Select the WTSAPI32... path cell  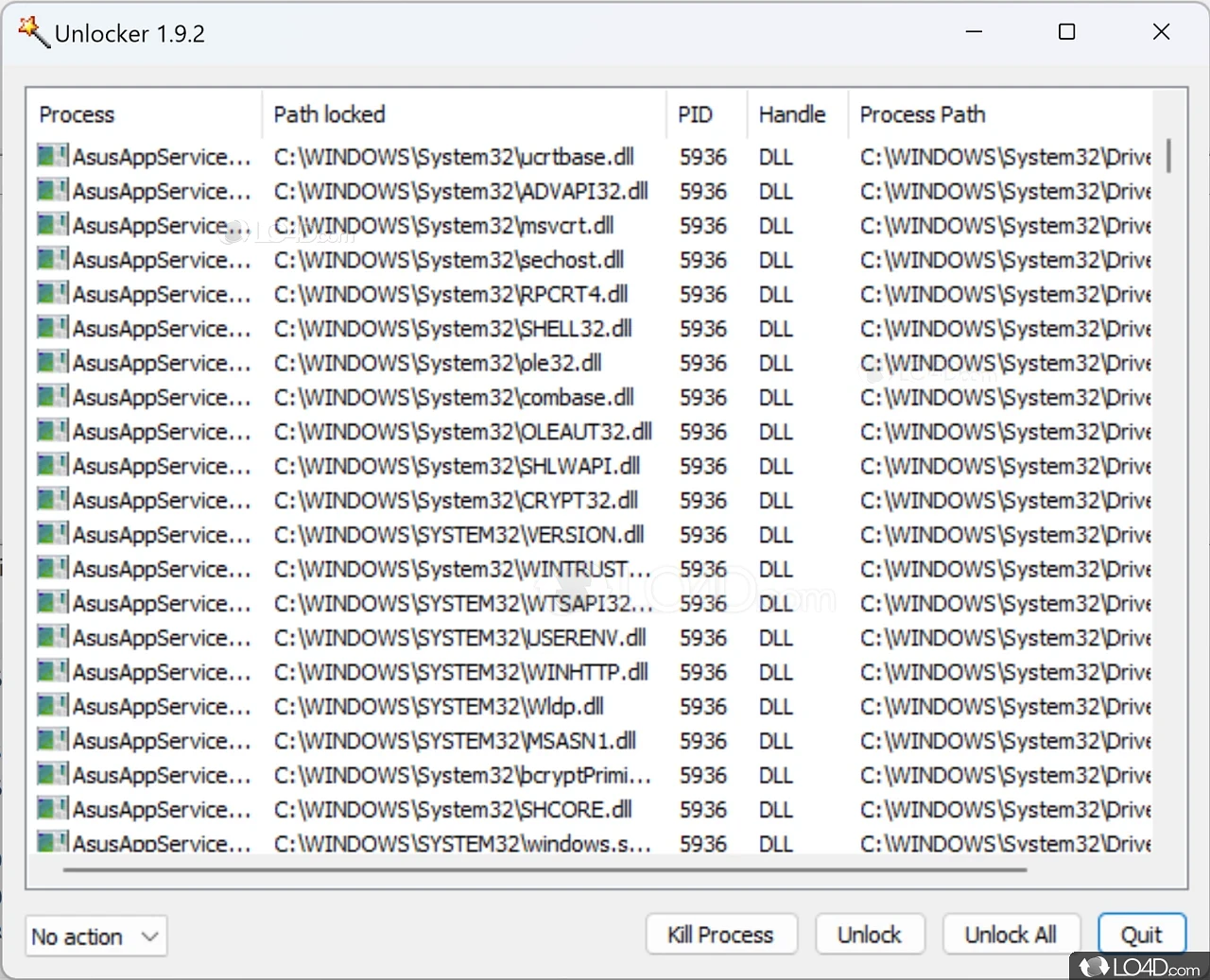(462, 603)
